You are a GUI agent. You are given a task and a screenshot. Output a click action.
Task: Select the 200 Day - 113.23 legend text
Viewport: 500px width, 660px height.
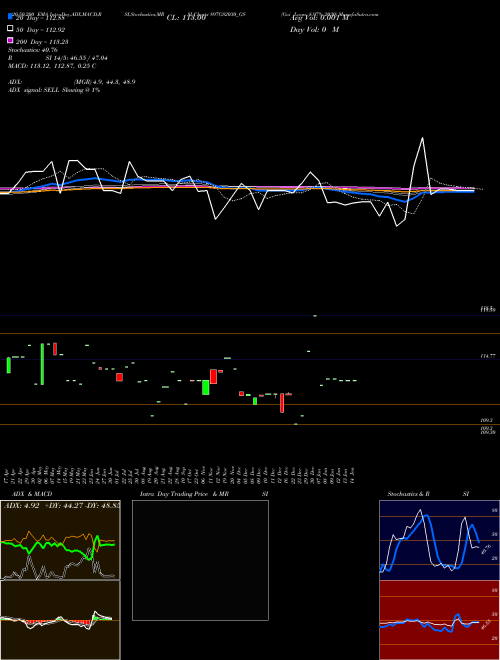point(42,42)
